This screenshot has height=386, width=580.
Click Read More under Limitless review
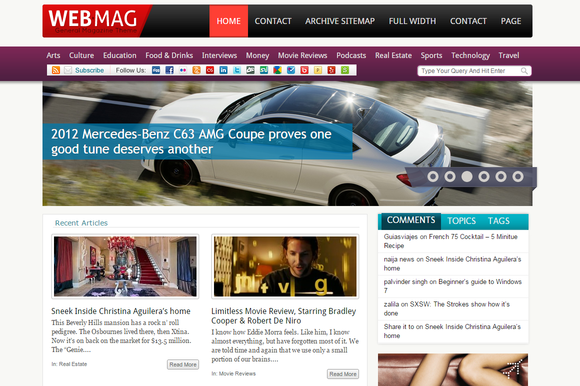(343, 374)
